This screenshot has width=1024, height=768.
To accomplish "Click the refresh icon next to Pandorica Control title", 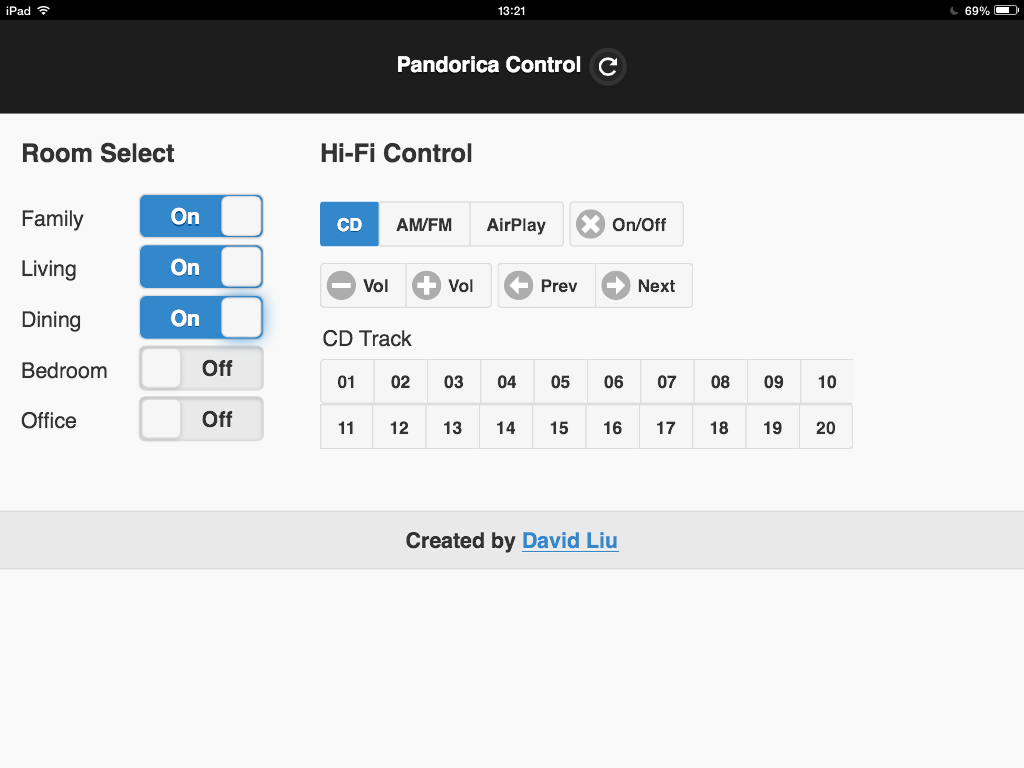I will click(x=607, y=66).
